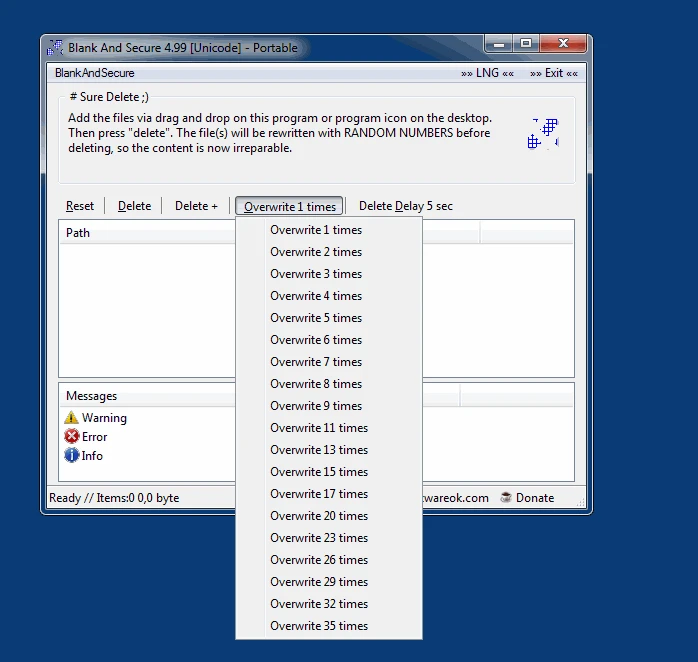Click the Reset button

coord(80,206)
